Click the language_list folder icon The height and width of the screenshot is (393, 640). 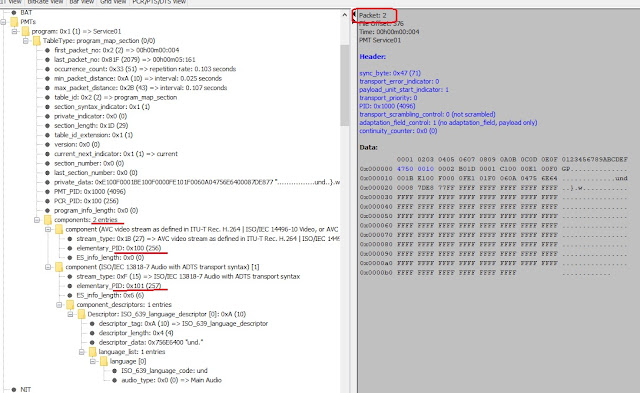pos(93,352)
